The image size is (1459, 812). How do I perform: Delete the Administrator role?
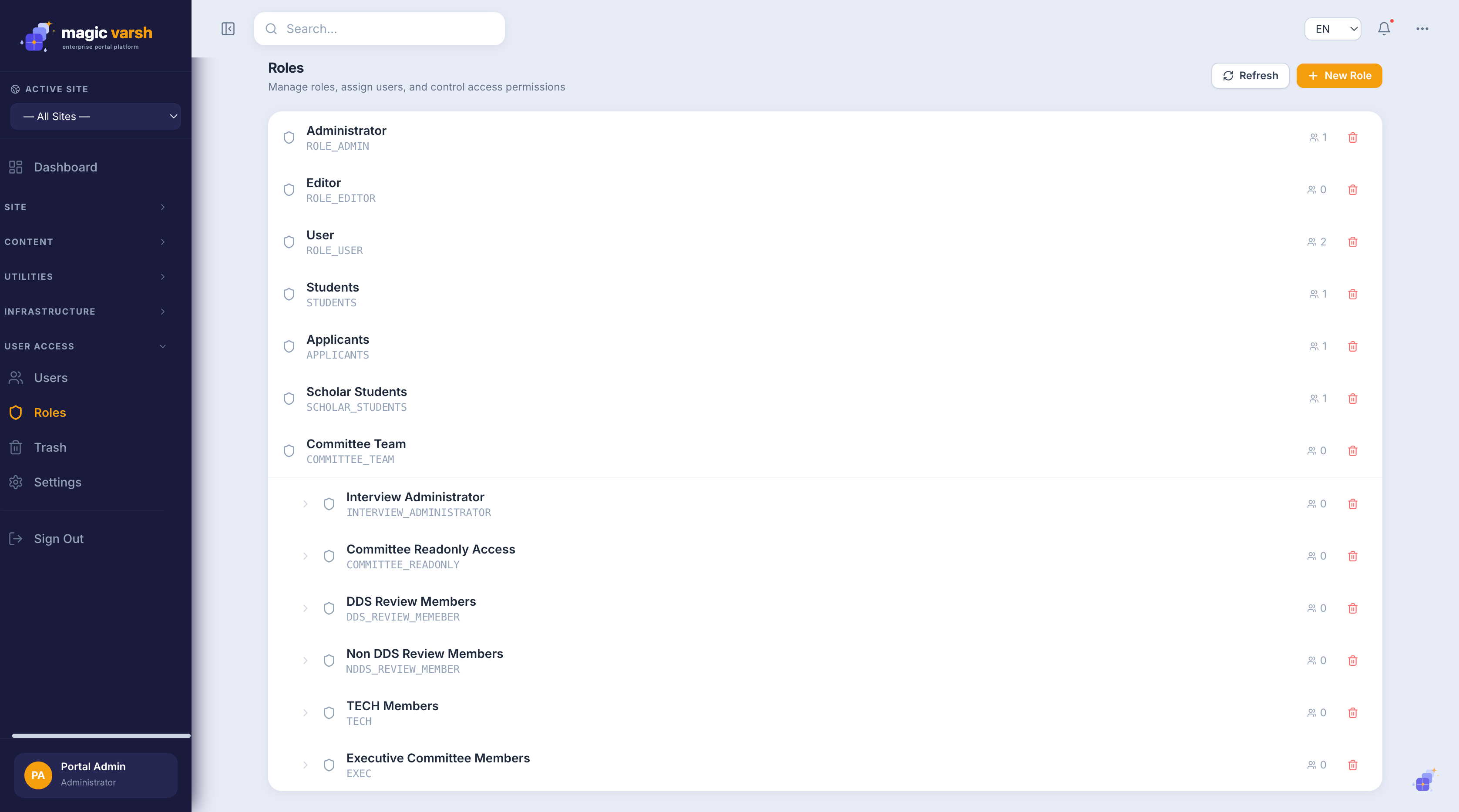[1352, 138]
